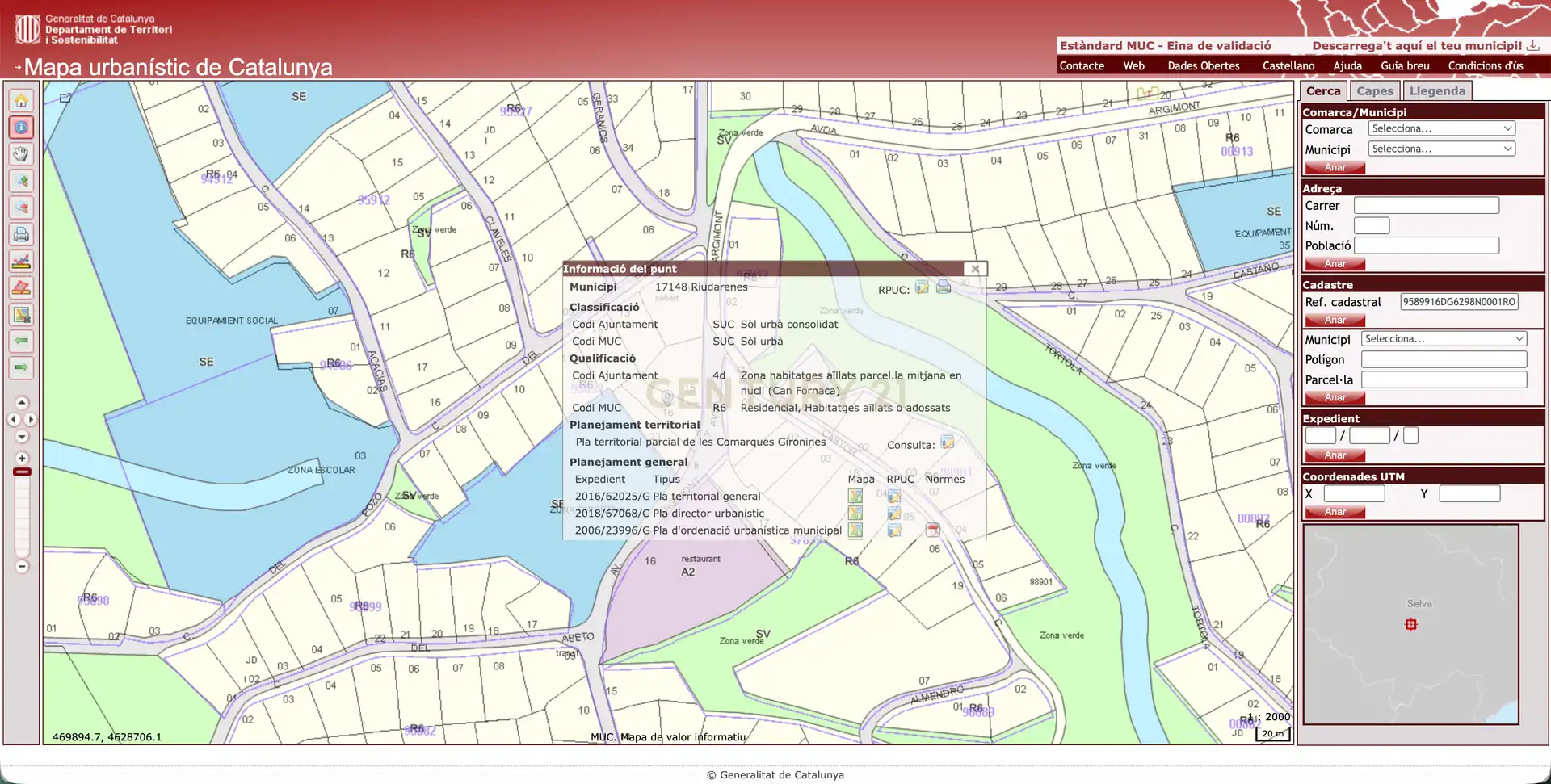Open the Contacte menu link
The image size is (1551, 784).
coord(1082,66)
